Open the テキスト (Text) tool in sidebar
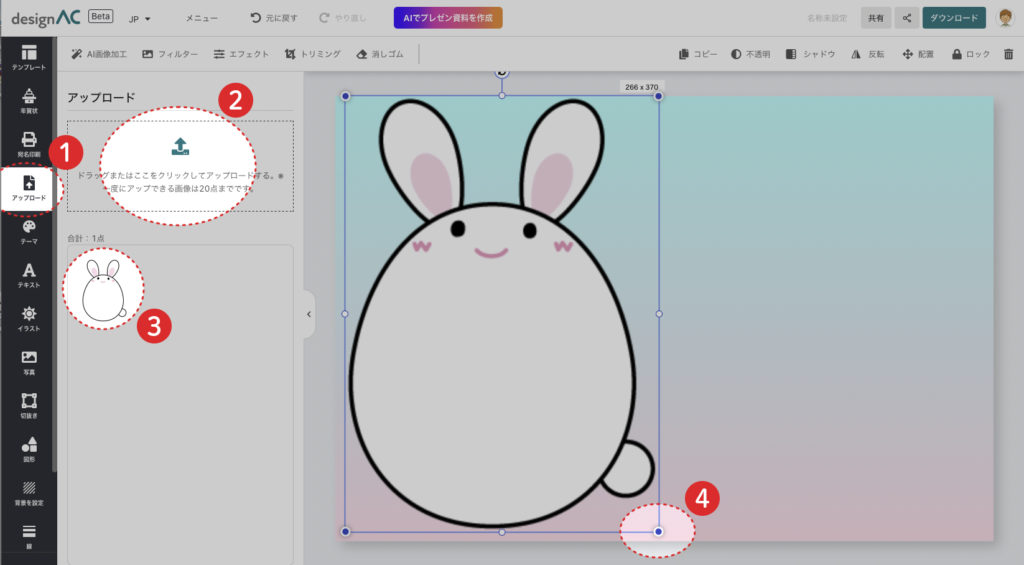This screenshot has height=565, width=1024. 28,275
